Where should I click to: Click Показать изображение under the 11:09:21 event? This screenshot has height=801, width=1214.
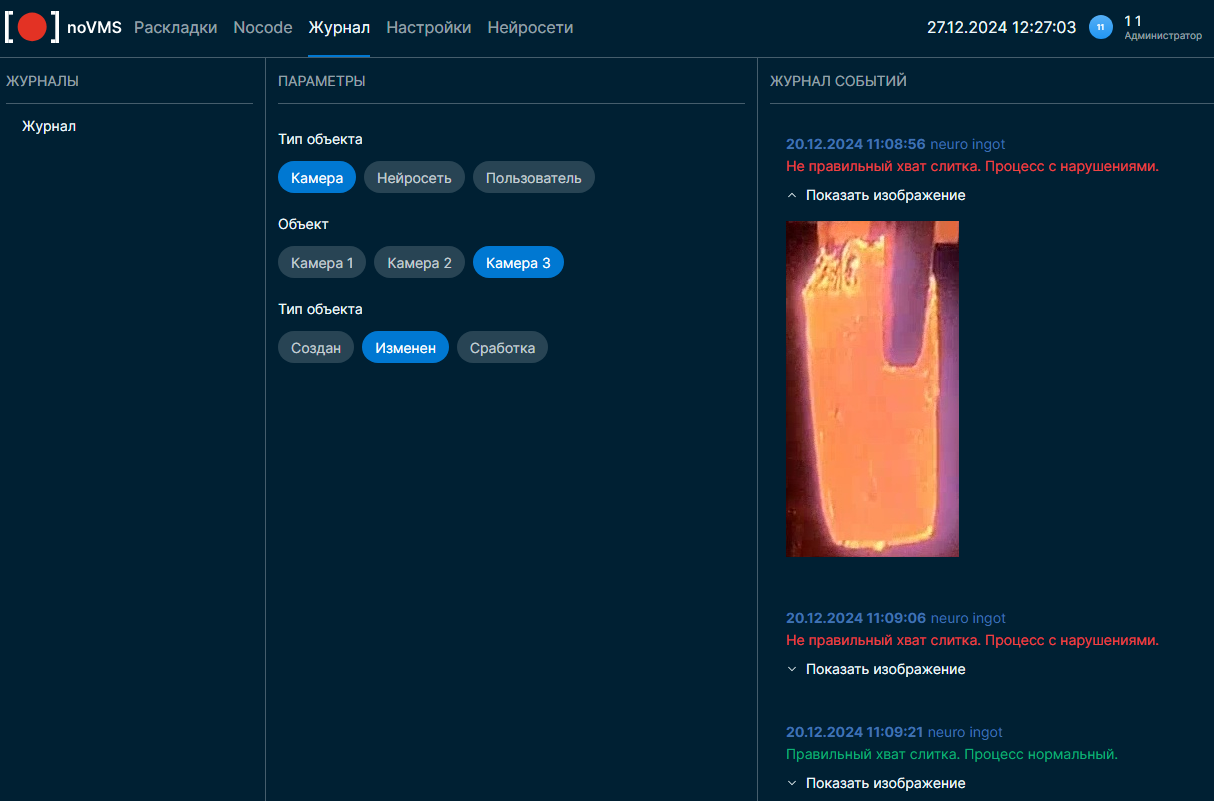pos(886,783)
